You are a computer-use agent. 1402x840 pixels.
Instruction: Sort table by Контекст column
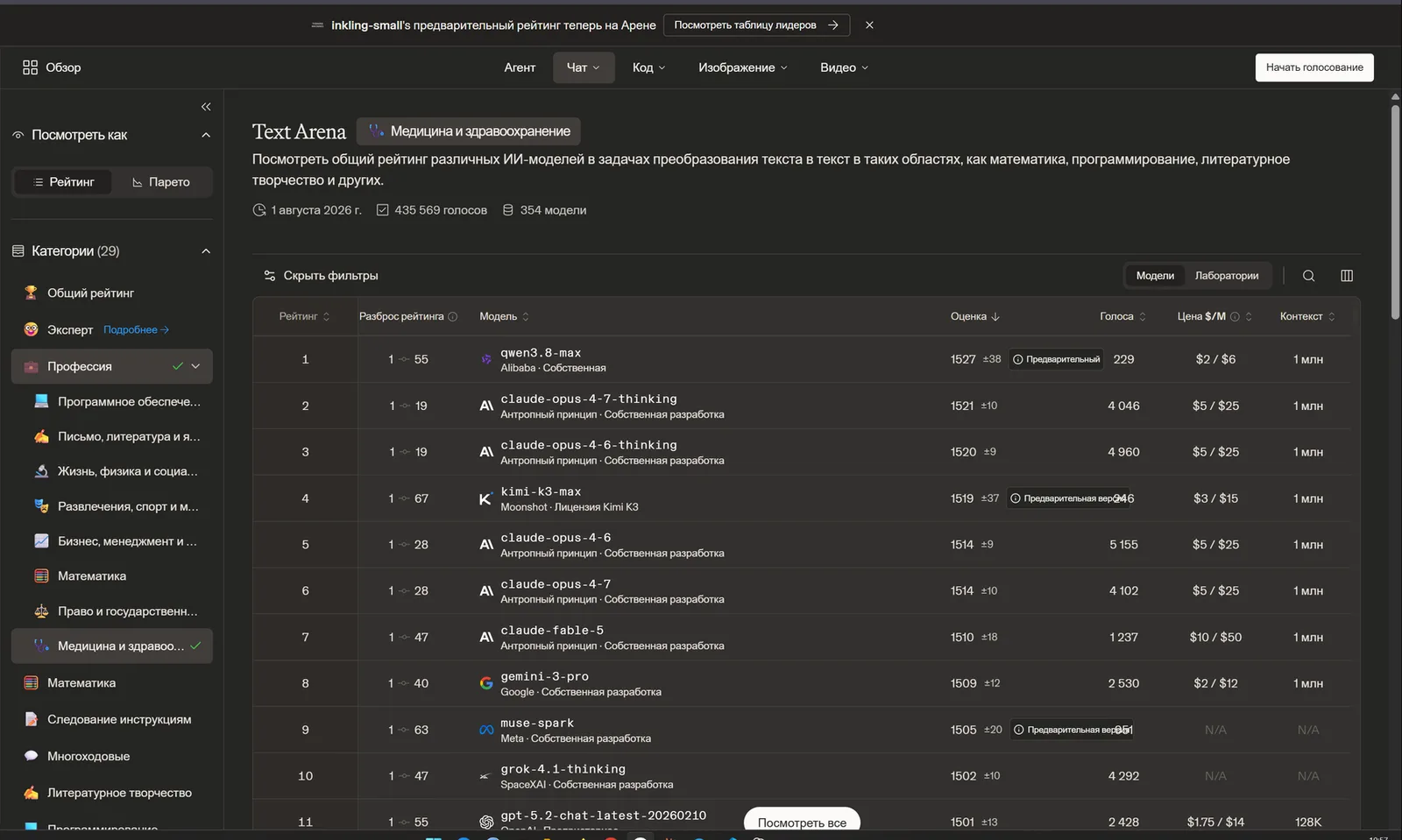(x=1307, y=316)
